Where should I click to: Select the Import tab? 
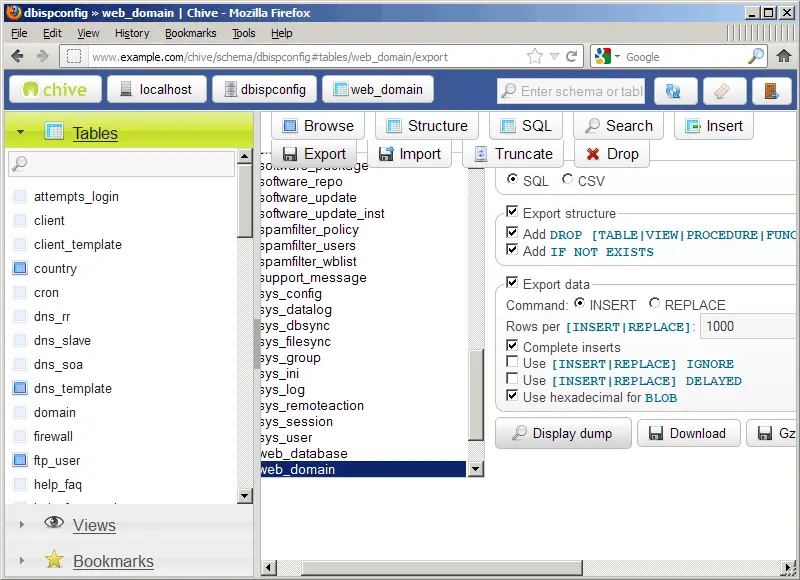409,154
